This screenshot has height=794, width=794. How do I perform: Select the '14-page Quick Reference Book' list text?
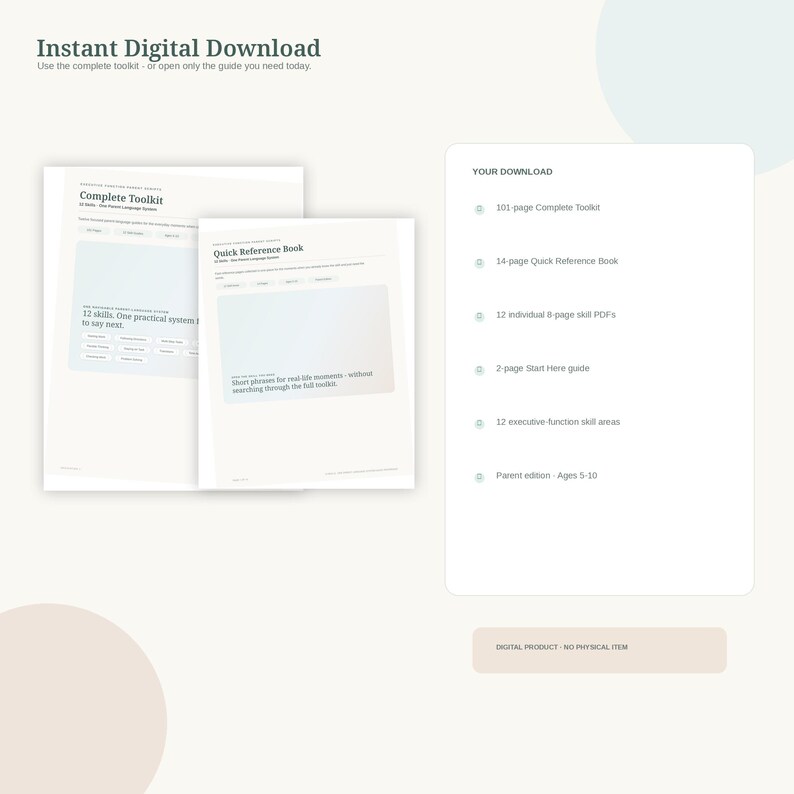557,261
